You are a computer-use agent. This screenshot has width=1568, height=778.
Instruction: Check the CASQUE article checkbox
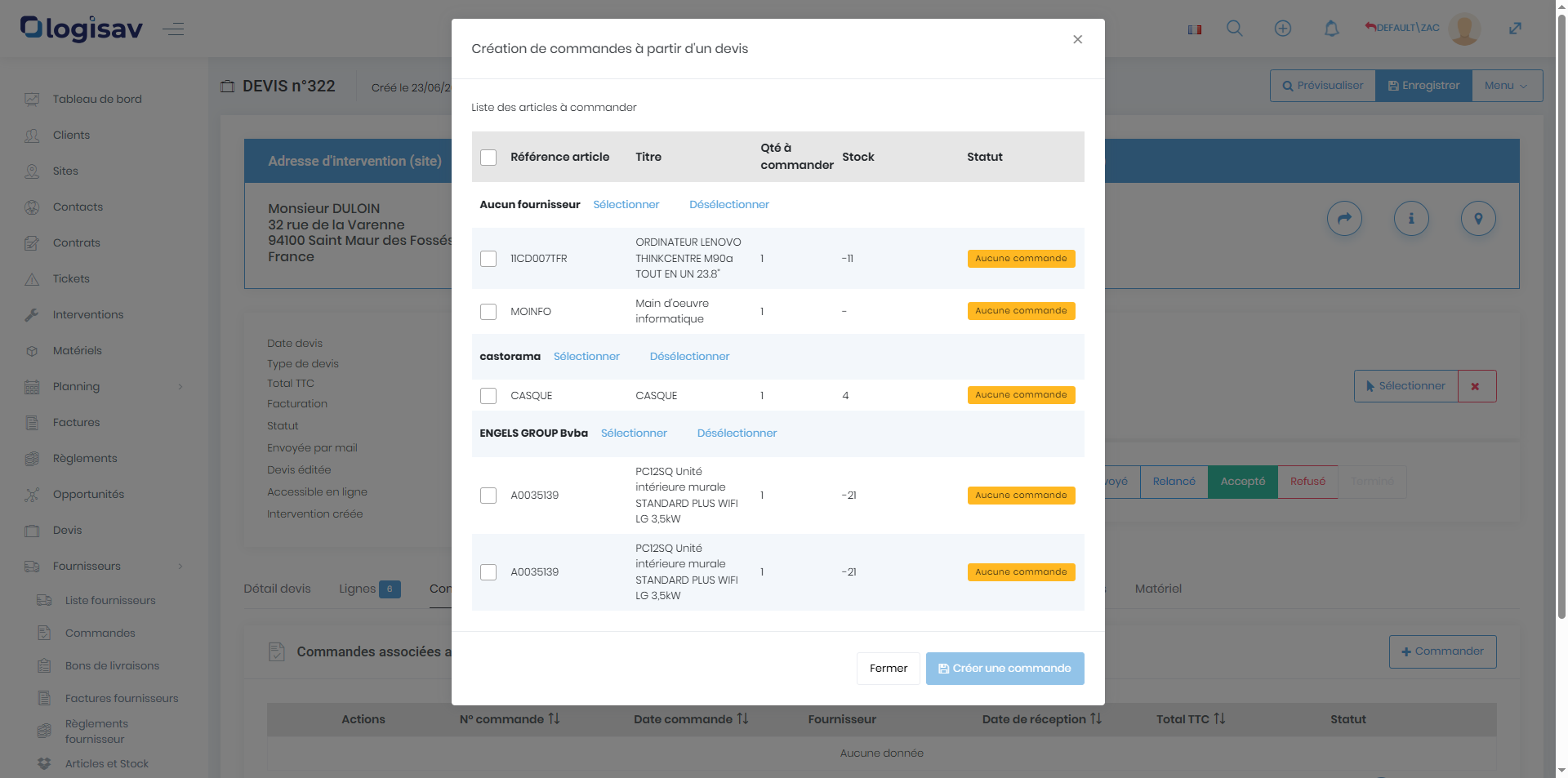click(x=488, y=396)
